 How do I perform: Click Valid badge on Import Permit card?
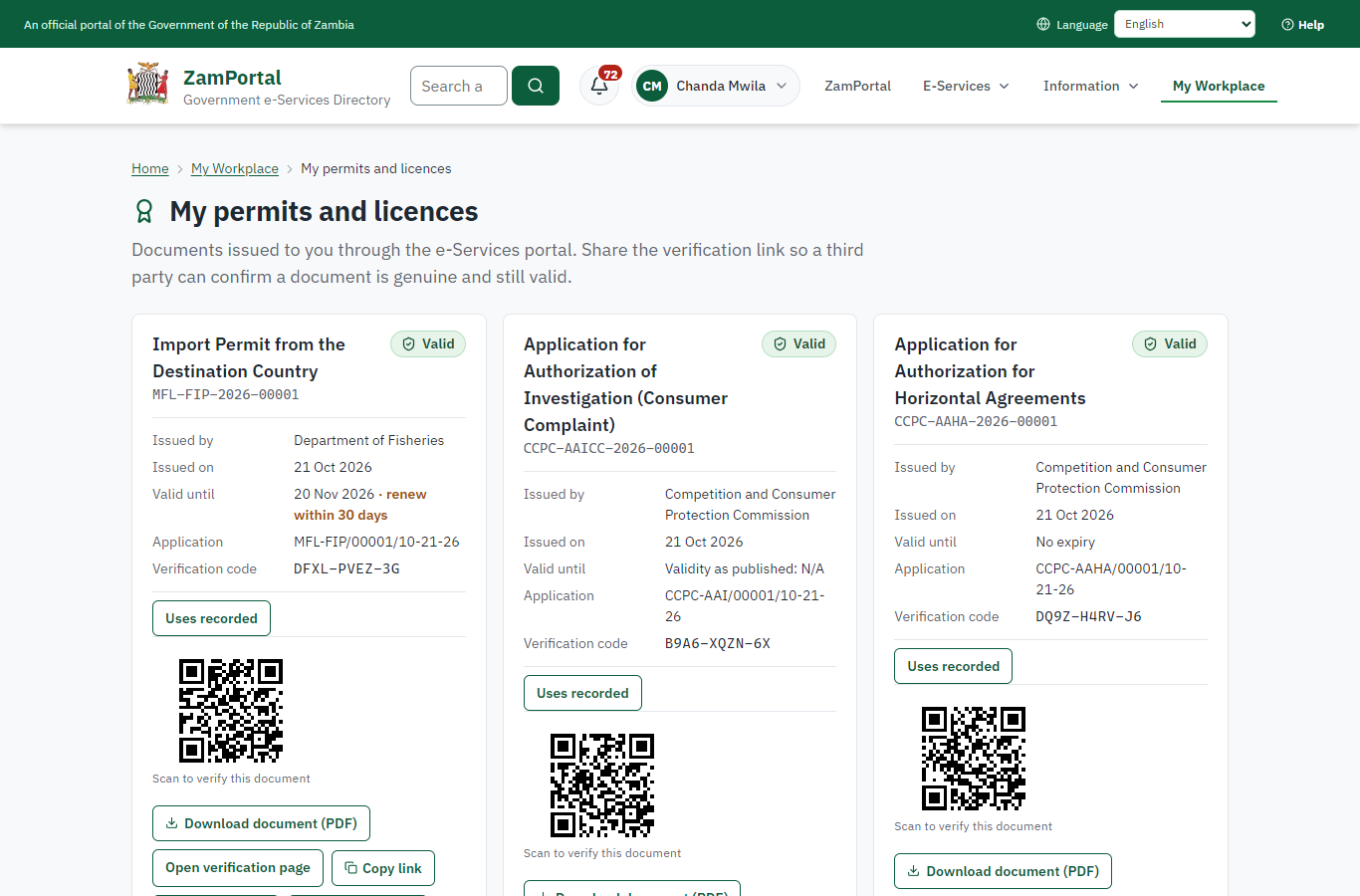(x=428, y=343)
